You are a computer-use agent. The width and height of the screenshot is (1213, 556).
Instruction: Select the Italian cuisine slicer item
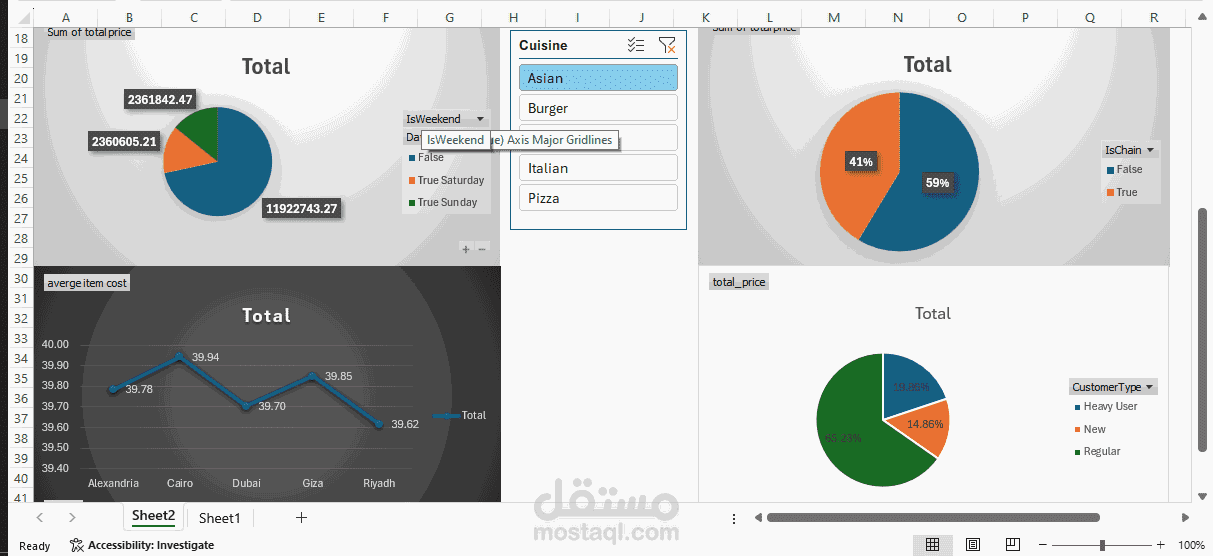[598, 168]
